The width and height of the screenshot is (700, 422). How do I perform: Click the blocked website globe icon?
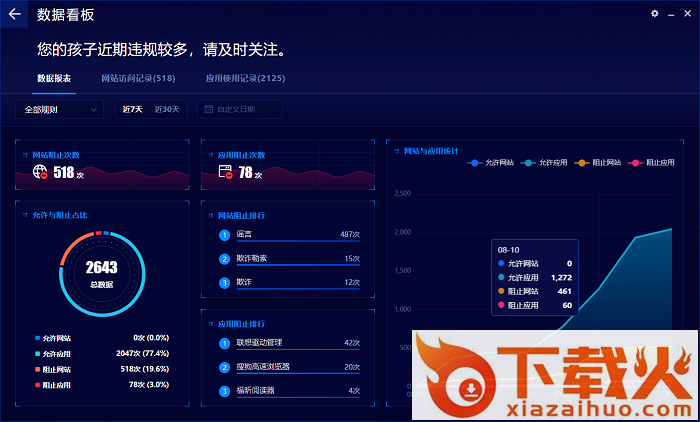[x=41, y=172]
